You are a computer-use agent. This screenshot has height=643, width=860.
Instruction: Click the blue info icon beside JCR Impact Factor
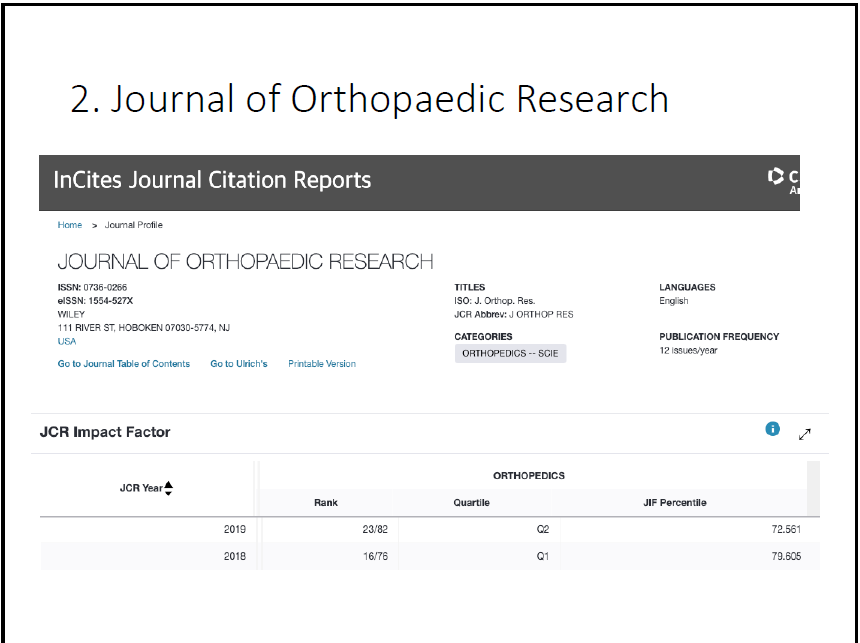point(772,429)
